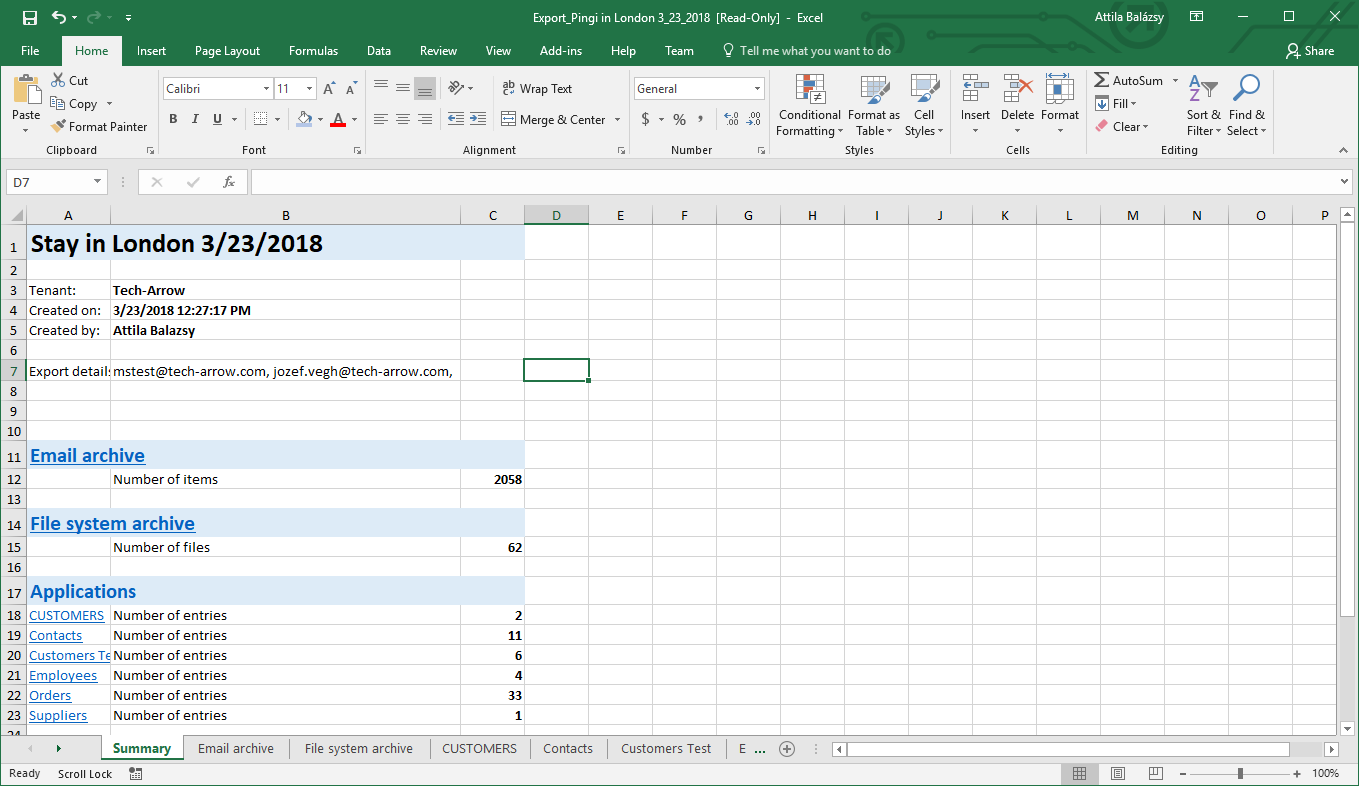
Task: Open the font name dropdown
Action: tap(266, 89)
